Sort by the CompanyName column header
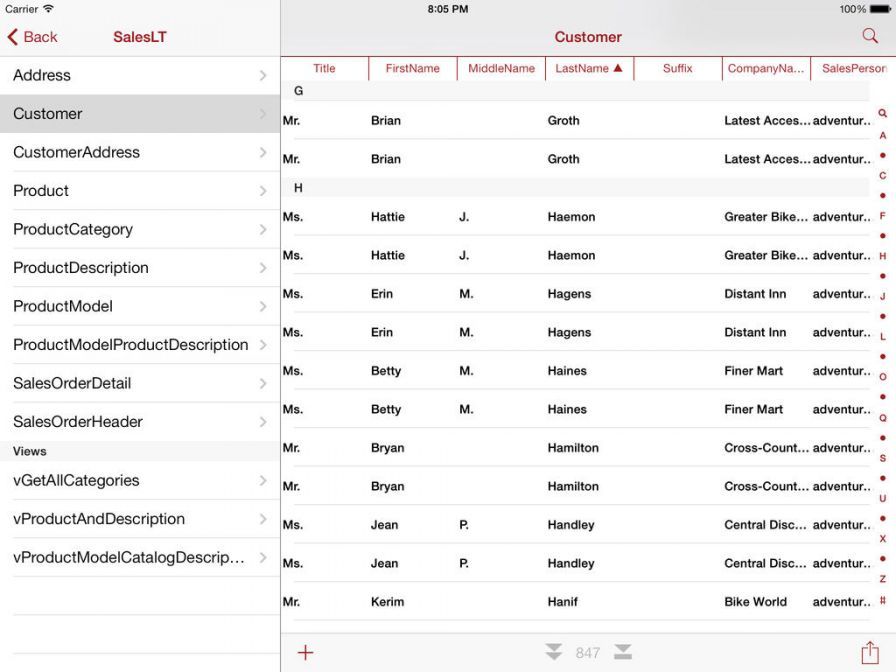896x672 pixels. point(765,69)
